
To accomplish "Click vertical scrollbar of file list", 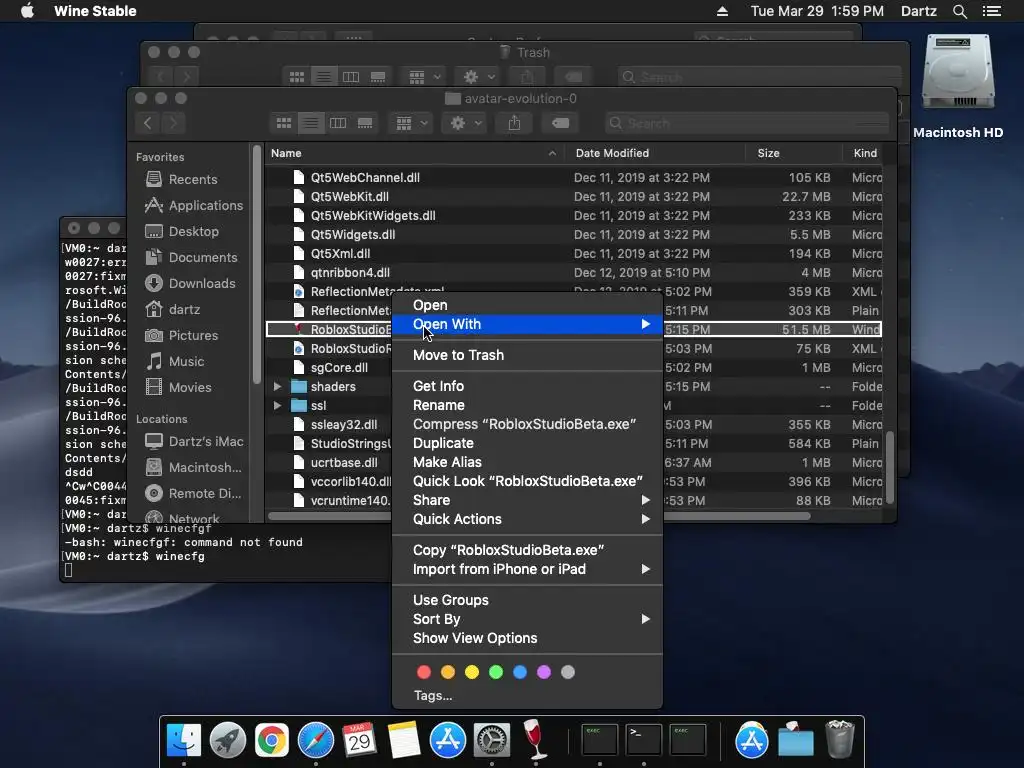I will (889, 466).
